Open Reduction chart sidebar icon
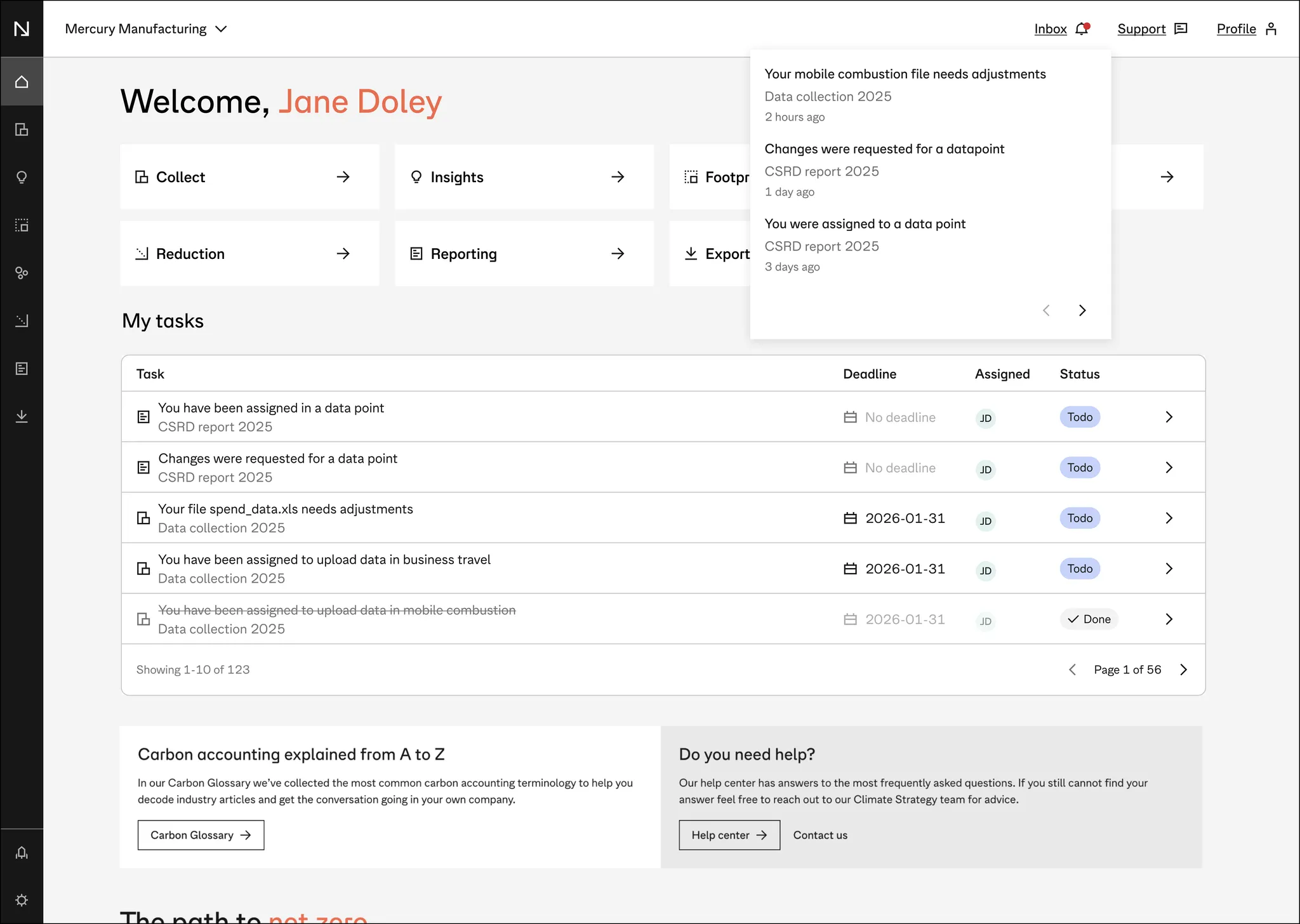Screen dimensions: 1300x924 pyautogui.click(x=22, y=320)
